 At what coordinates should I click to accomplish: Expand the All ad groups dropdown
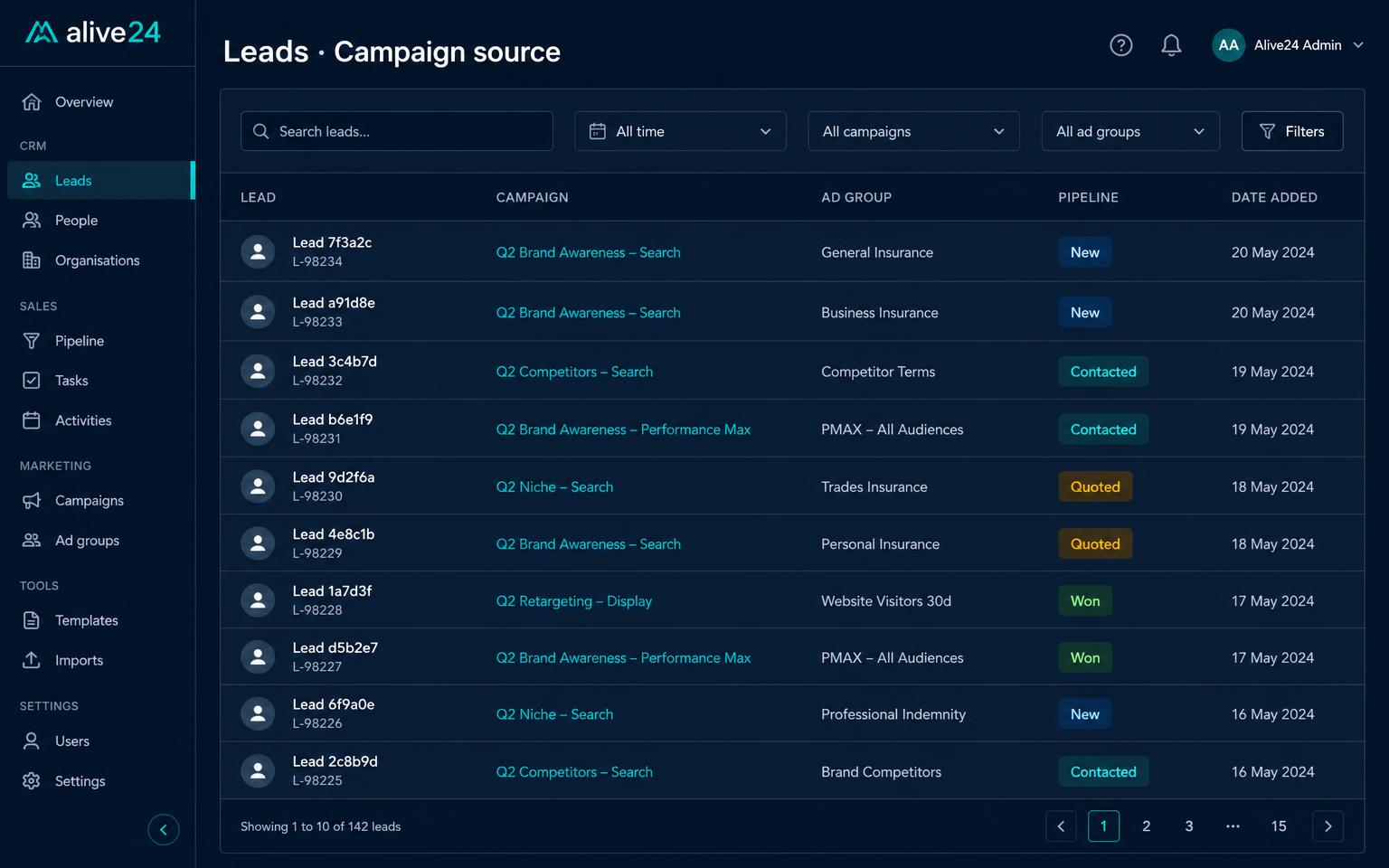point(1130,131)
